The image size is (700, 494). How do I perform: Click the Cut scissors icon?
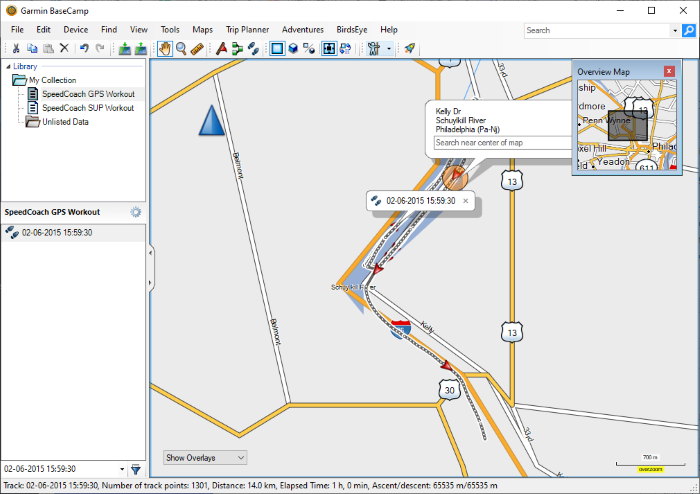(x=17, y=48)
